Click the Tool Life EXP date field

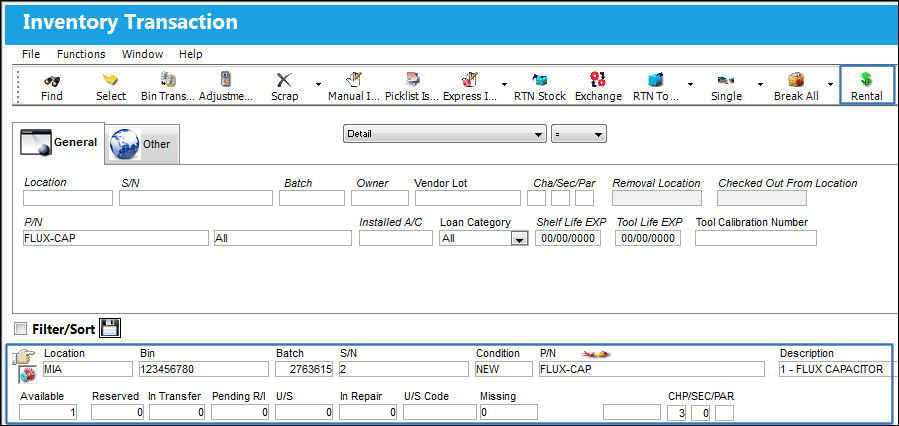click(648, 239)
